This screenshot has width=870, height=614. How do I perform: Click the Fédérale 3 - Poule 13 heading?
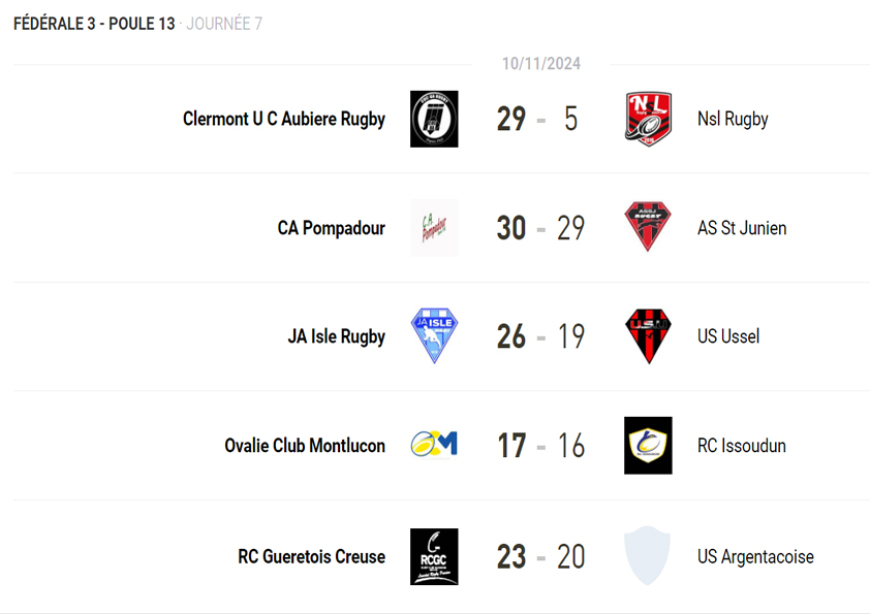94,23
